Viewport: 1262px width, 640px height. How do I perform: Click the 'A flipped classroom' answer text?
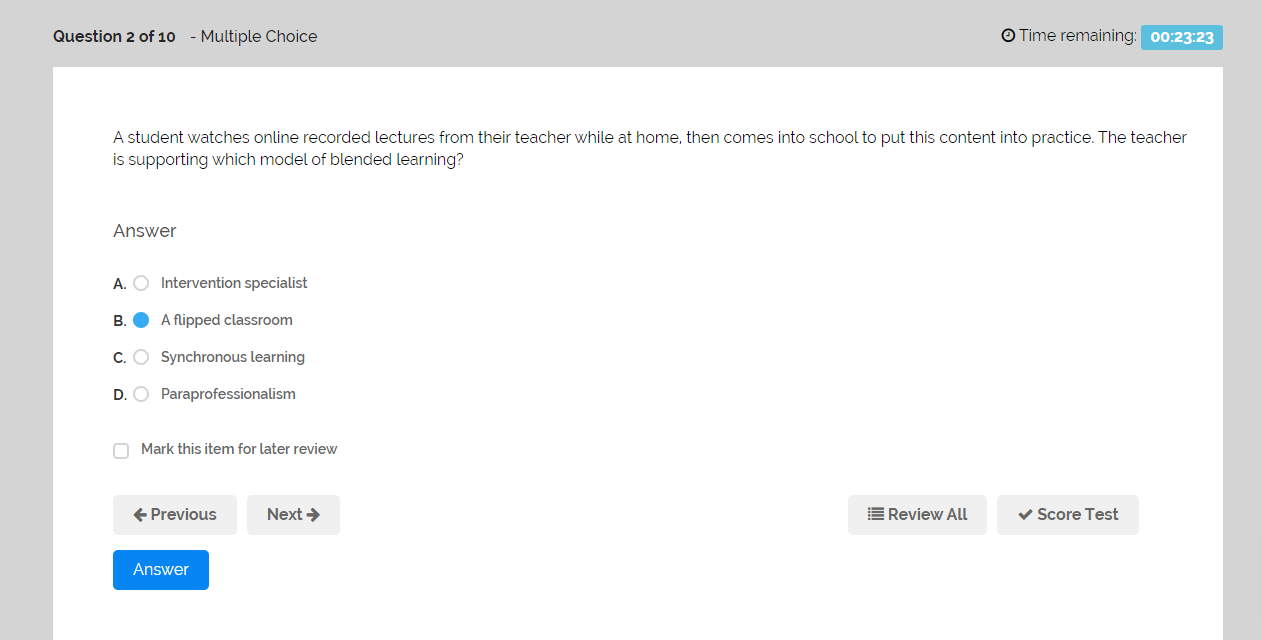[x=227, y=320]
